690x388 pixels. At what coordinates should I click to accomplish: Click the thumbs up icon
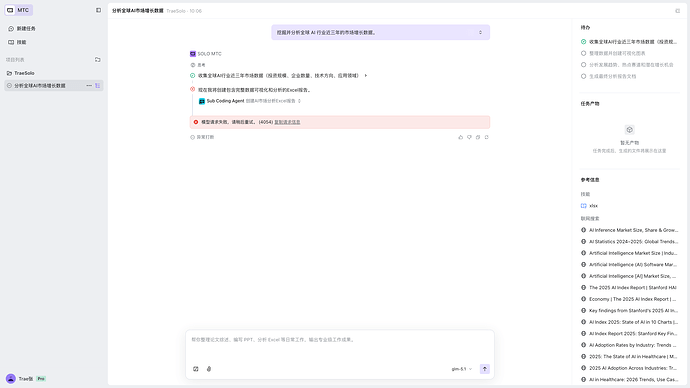[461, 137]
